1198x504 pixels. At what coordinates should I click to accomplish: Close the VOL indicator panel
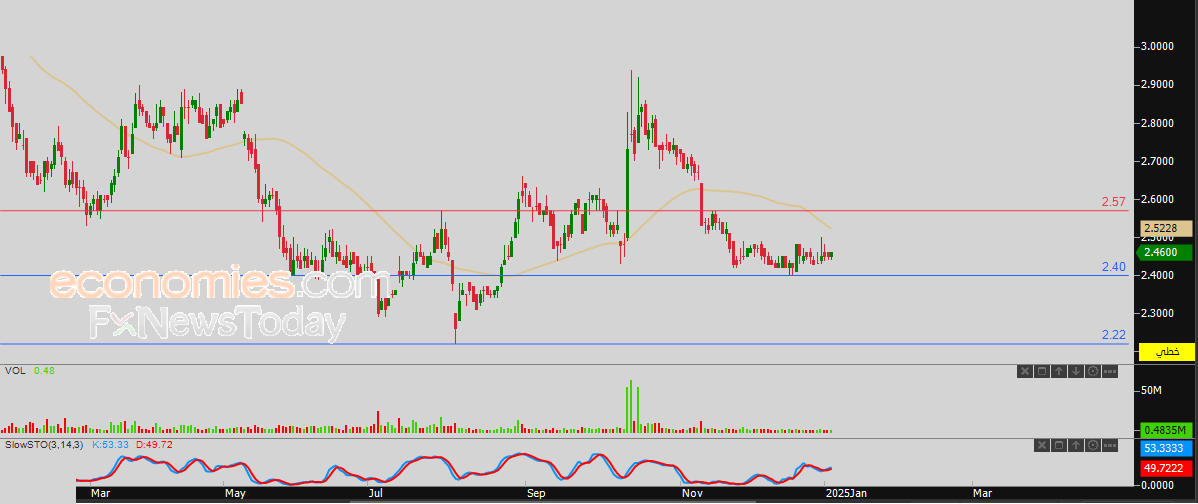click(1025, 371)
